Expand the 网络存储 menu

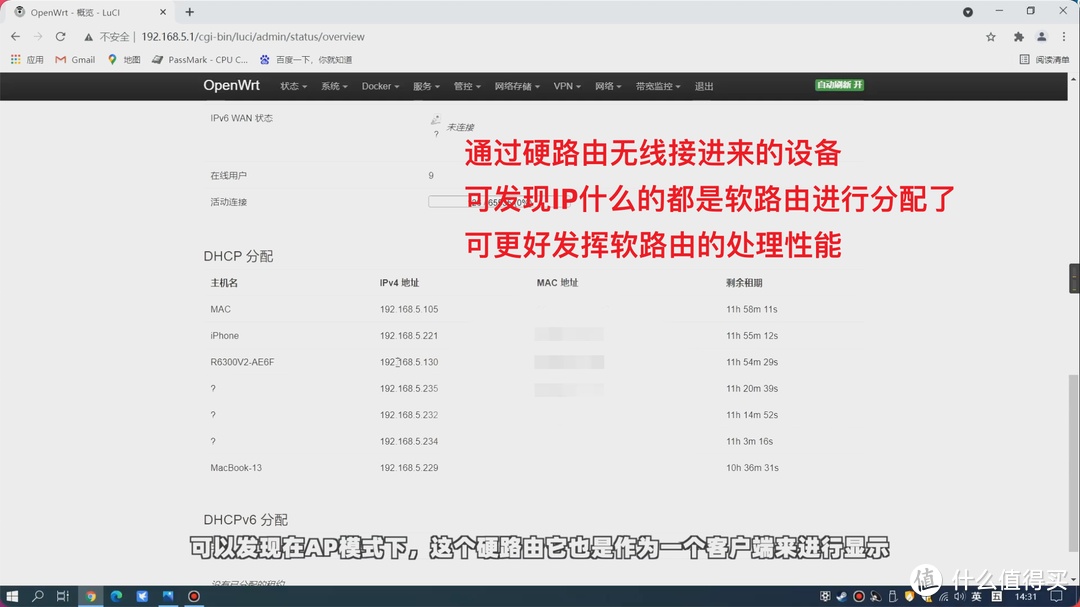(x=517, y=86)
